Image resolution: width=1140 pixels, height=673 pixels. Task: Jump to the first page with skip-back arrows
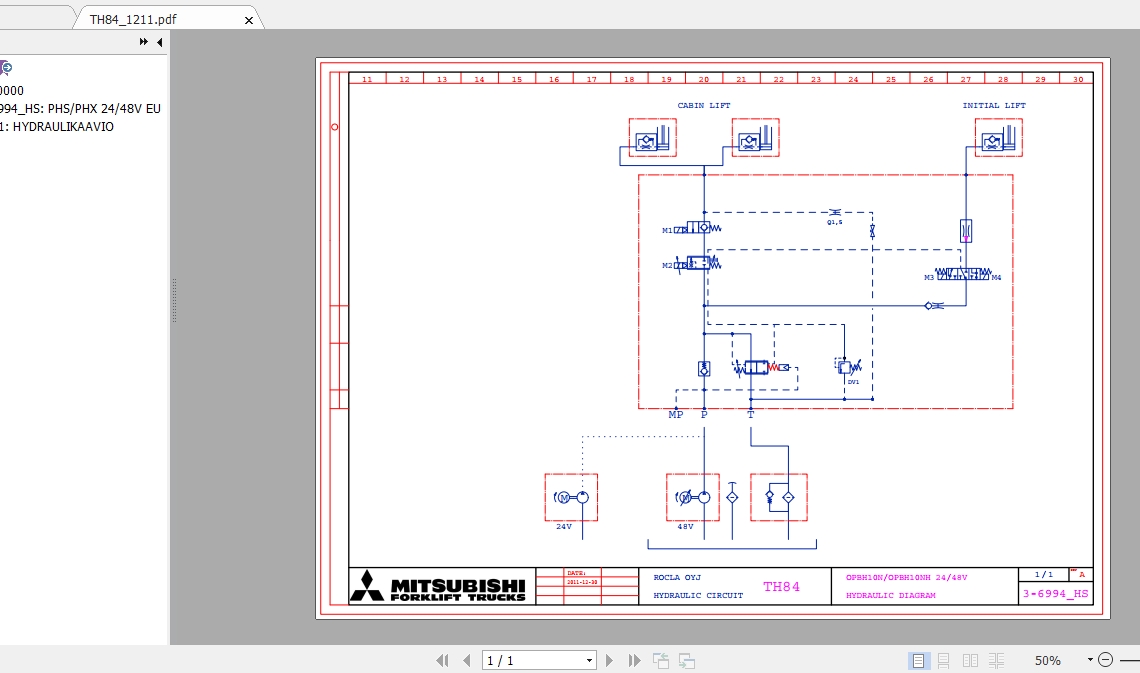(x=442, y=660)
